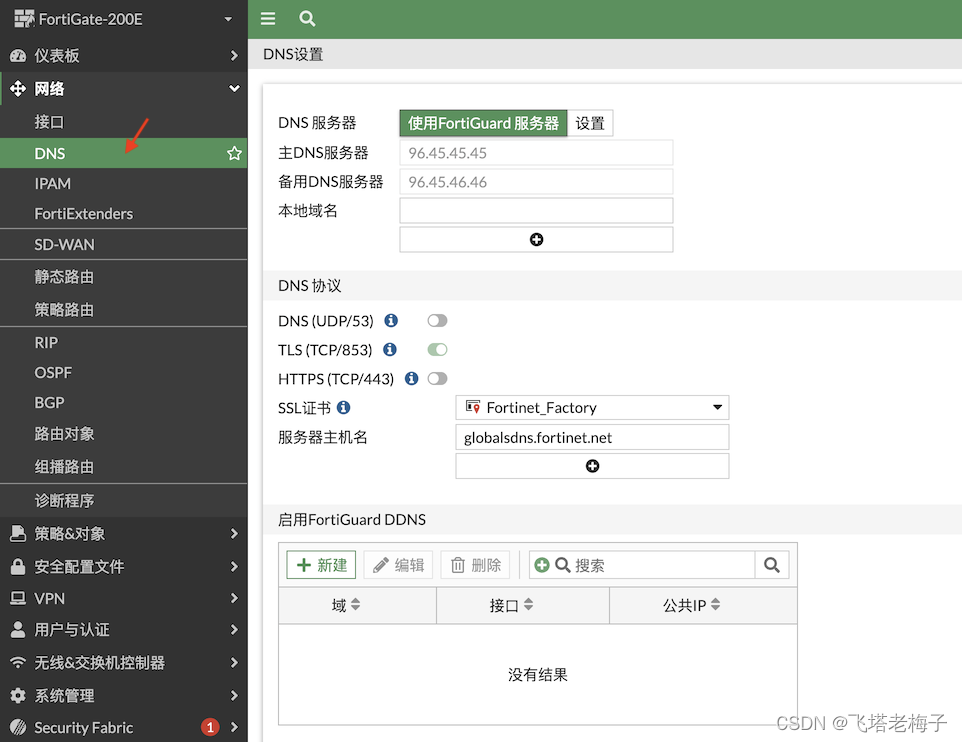Click the search magnifier button in DDNS table
The image size is (962, 742).
[x=772, y=565]
